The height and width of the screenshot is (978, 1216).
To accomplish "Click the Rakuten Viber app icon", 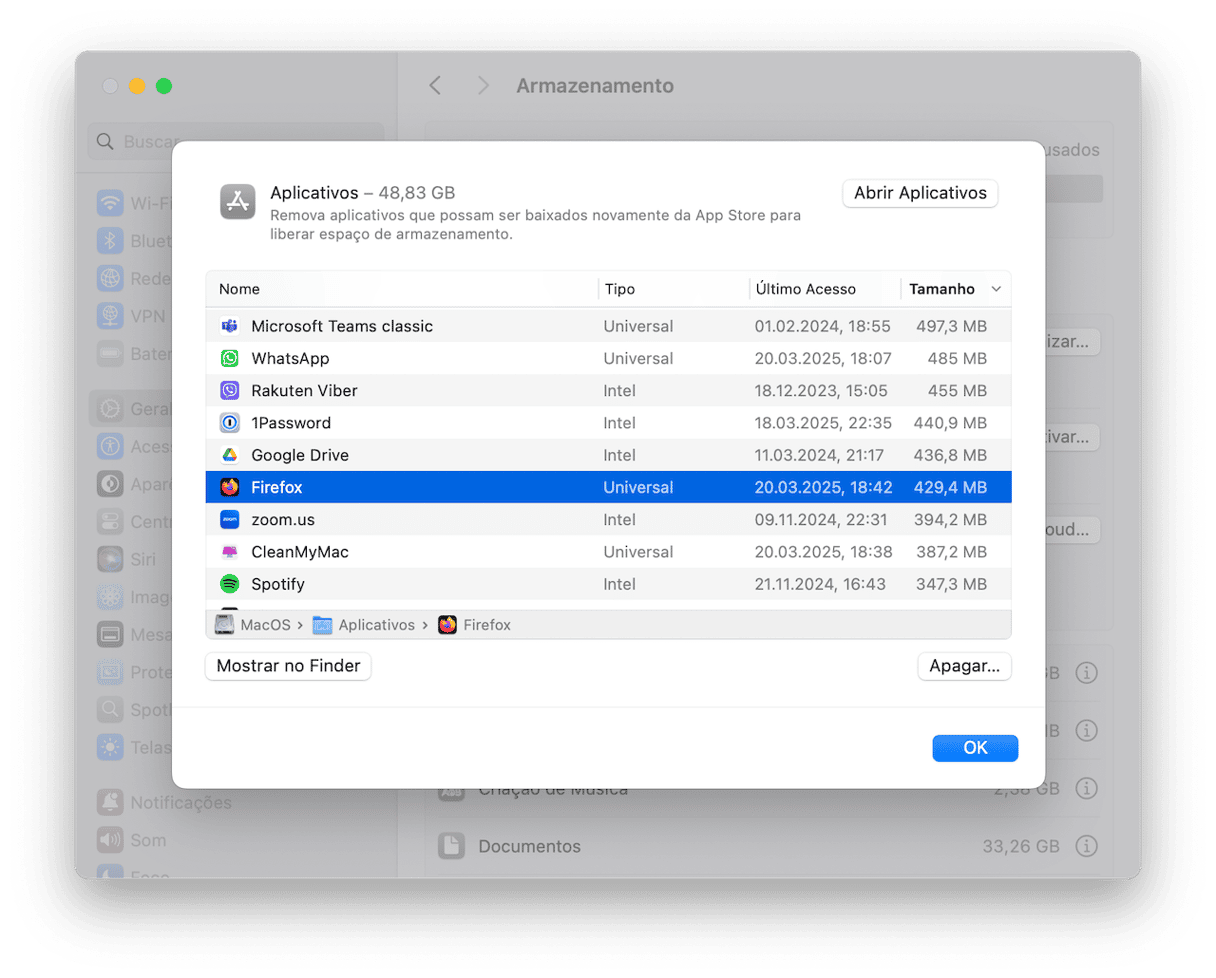I will pos(229,391).
